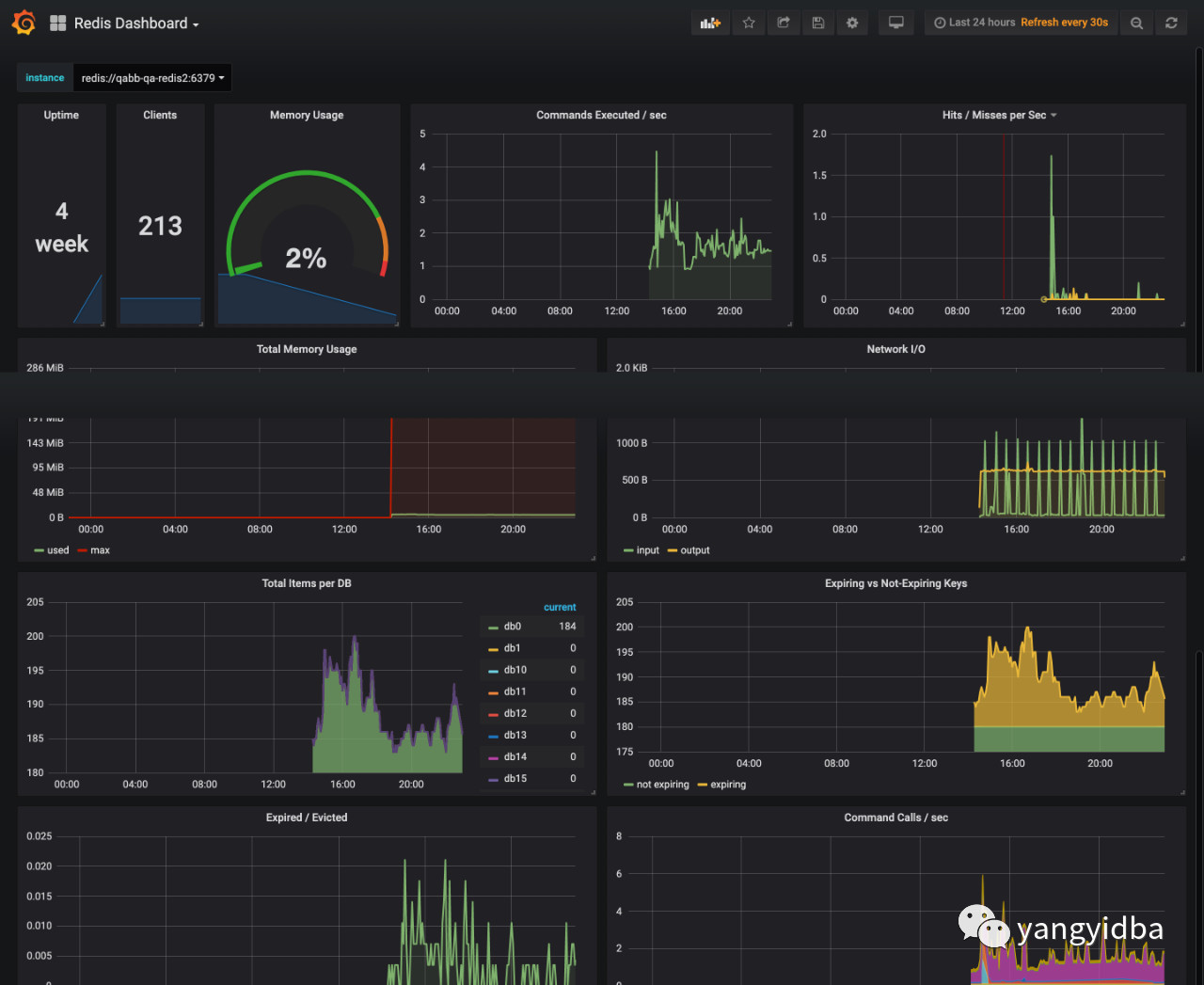Open the Redis Dashboard title dropdown
The width and height of the screenshot is (1204, 985).
[131, 24]
